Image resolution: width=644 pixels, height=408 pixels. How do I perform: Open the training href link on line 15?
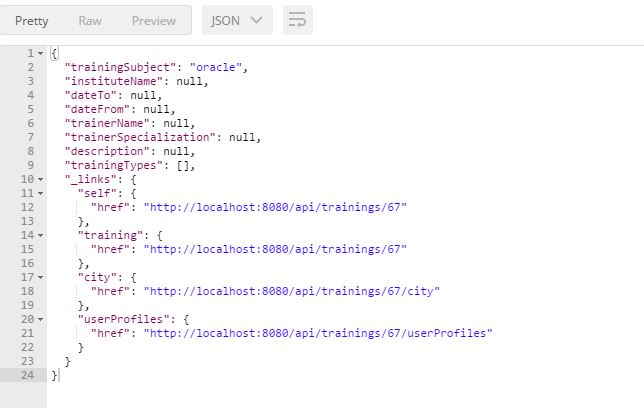tap(275, 249)
